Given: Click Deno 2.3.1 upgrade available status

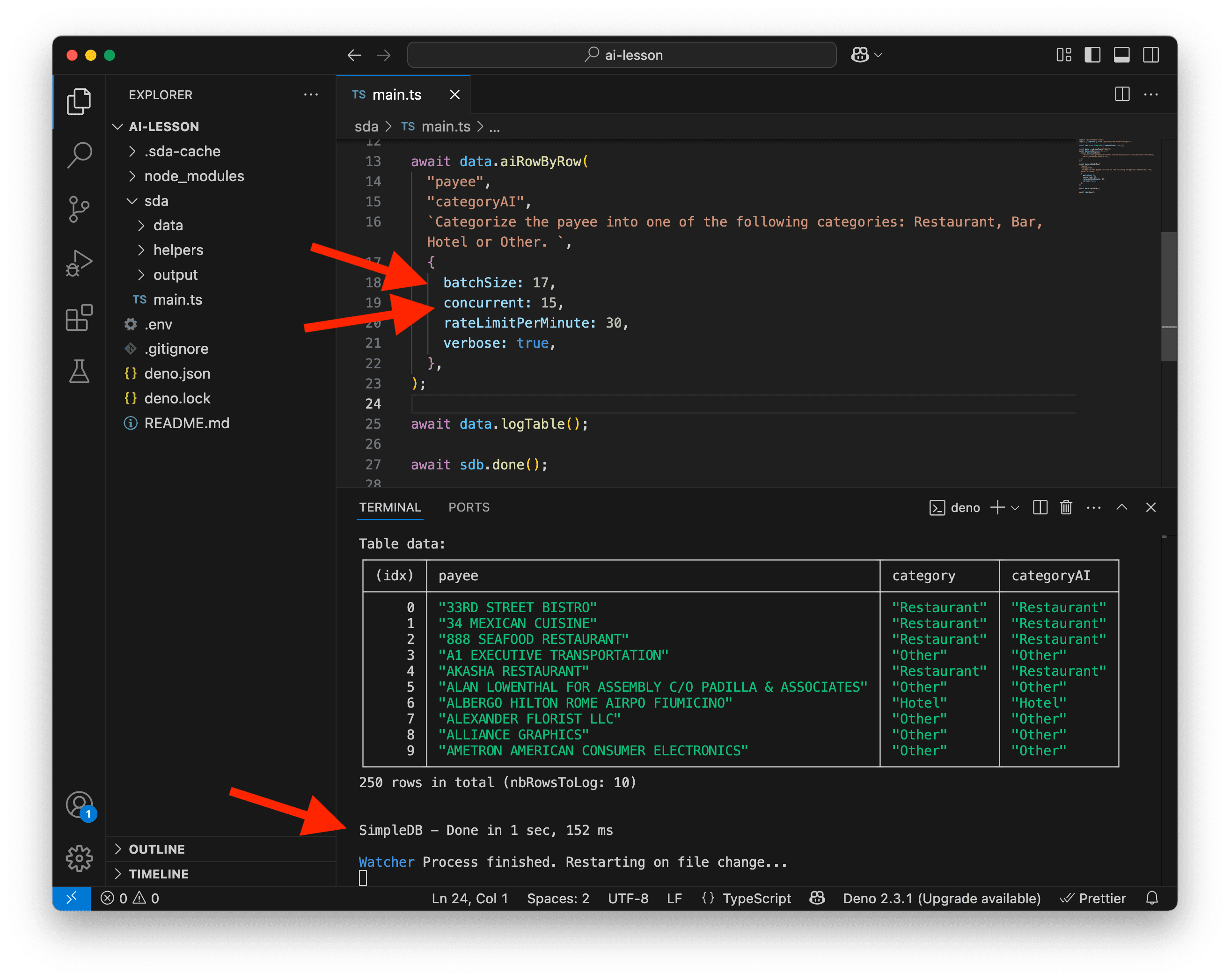Looking at the screenshot, I should coord(941,898).
